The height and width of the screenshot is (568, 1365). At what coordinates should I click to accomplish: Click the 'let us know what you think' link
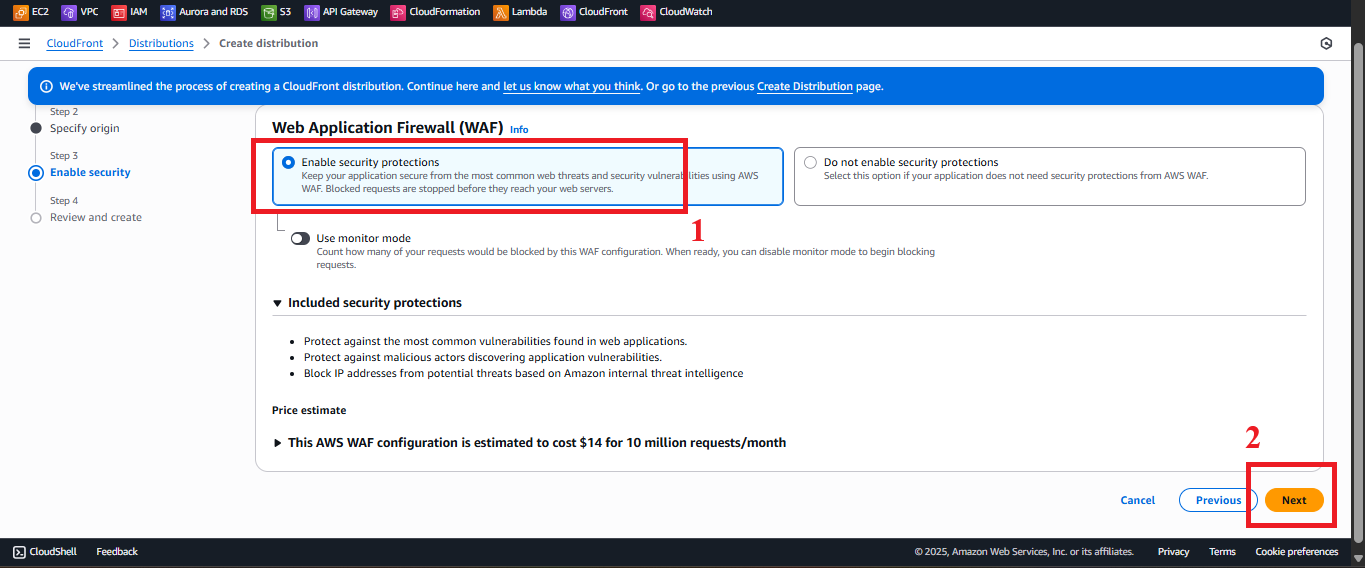572,87
